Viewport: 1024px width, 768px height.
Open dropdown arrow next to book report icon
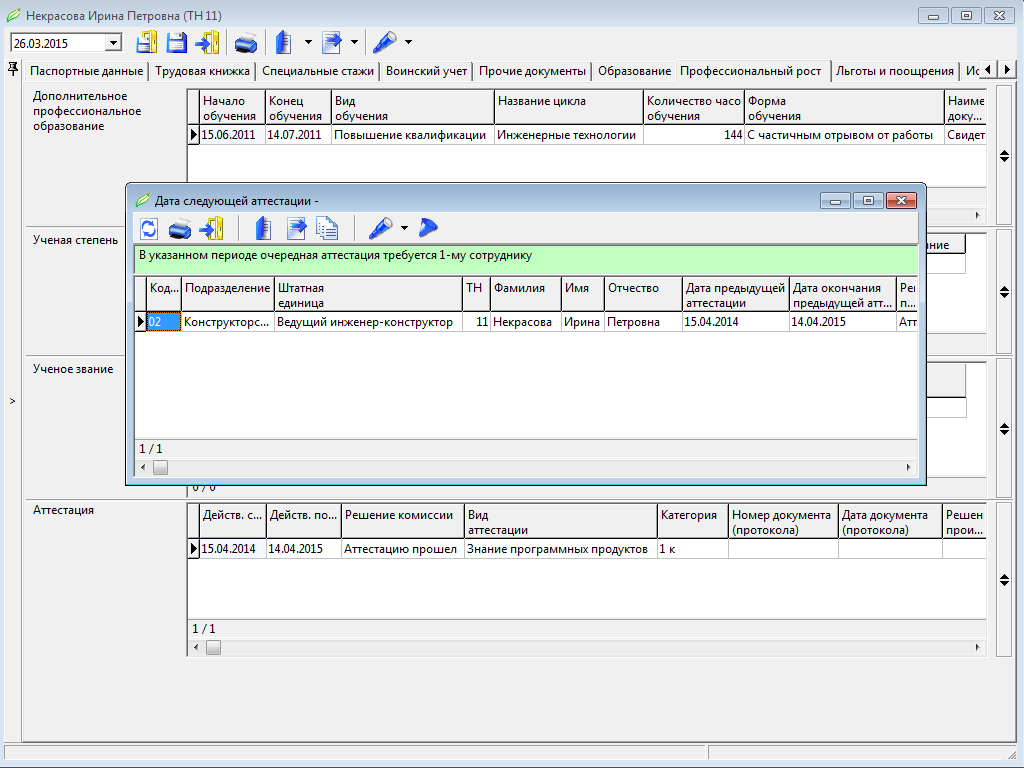click(x=308, y=42)
